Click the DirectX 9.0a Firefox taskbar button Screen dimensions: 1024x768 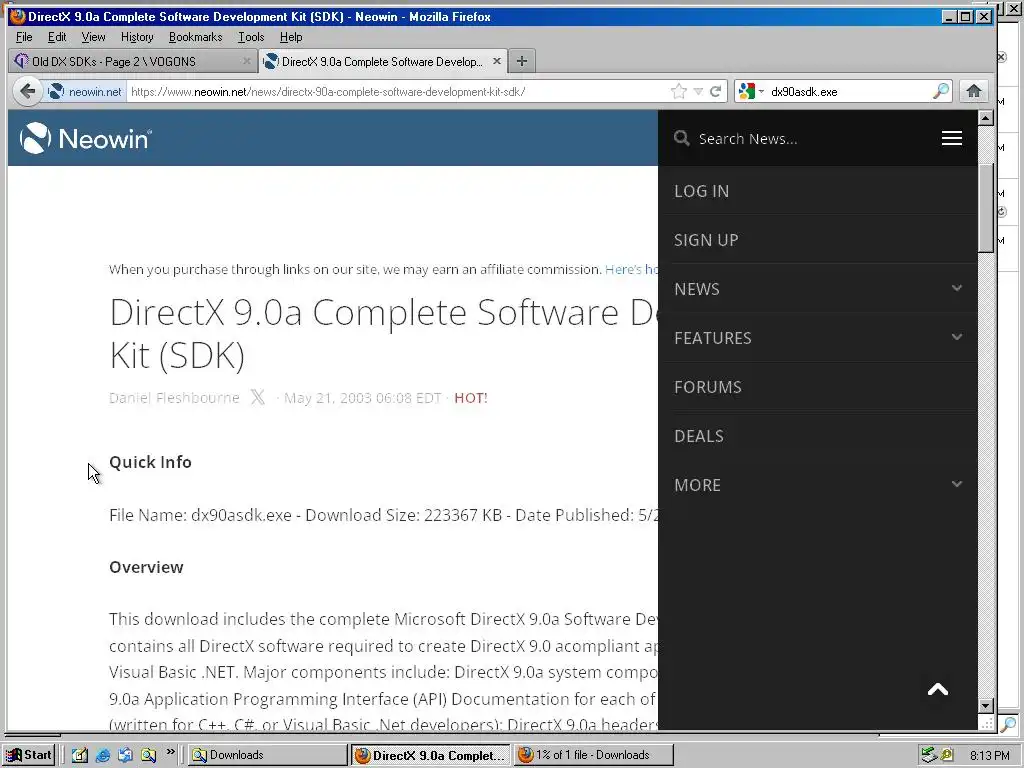click(430, 755)
